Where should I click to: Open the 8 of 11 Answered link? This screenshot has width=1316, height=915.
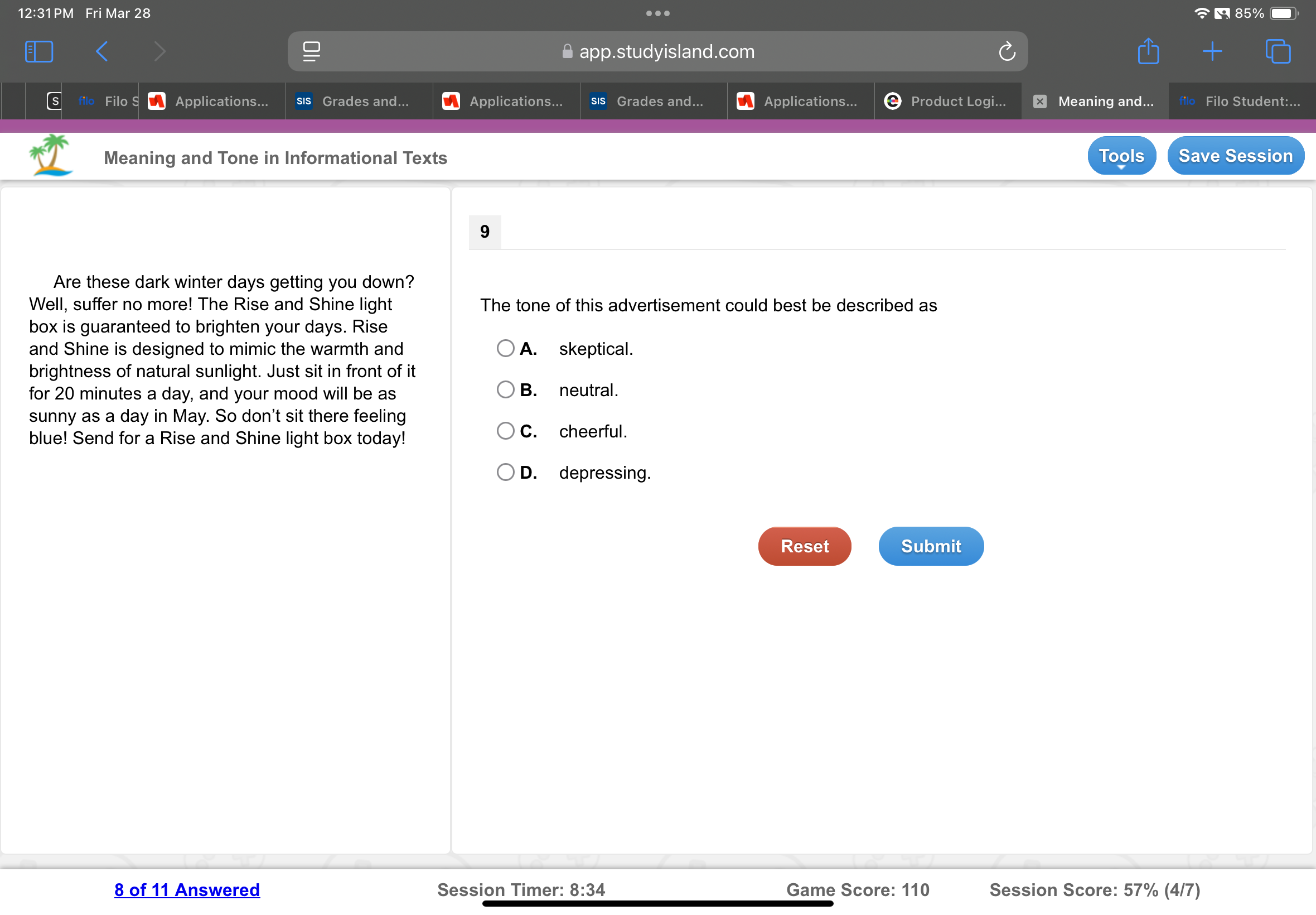pos(187,889)
